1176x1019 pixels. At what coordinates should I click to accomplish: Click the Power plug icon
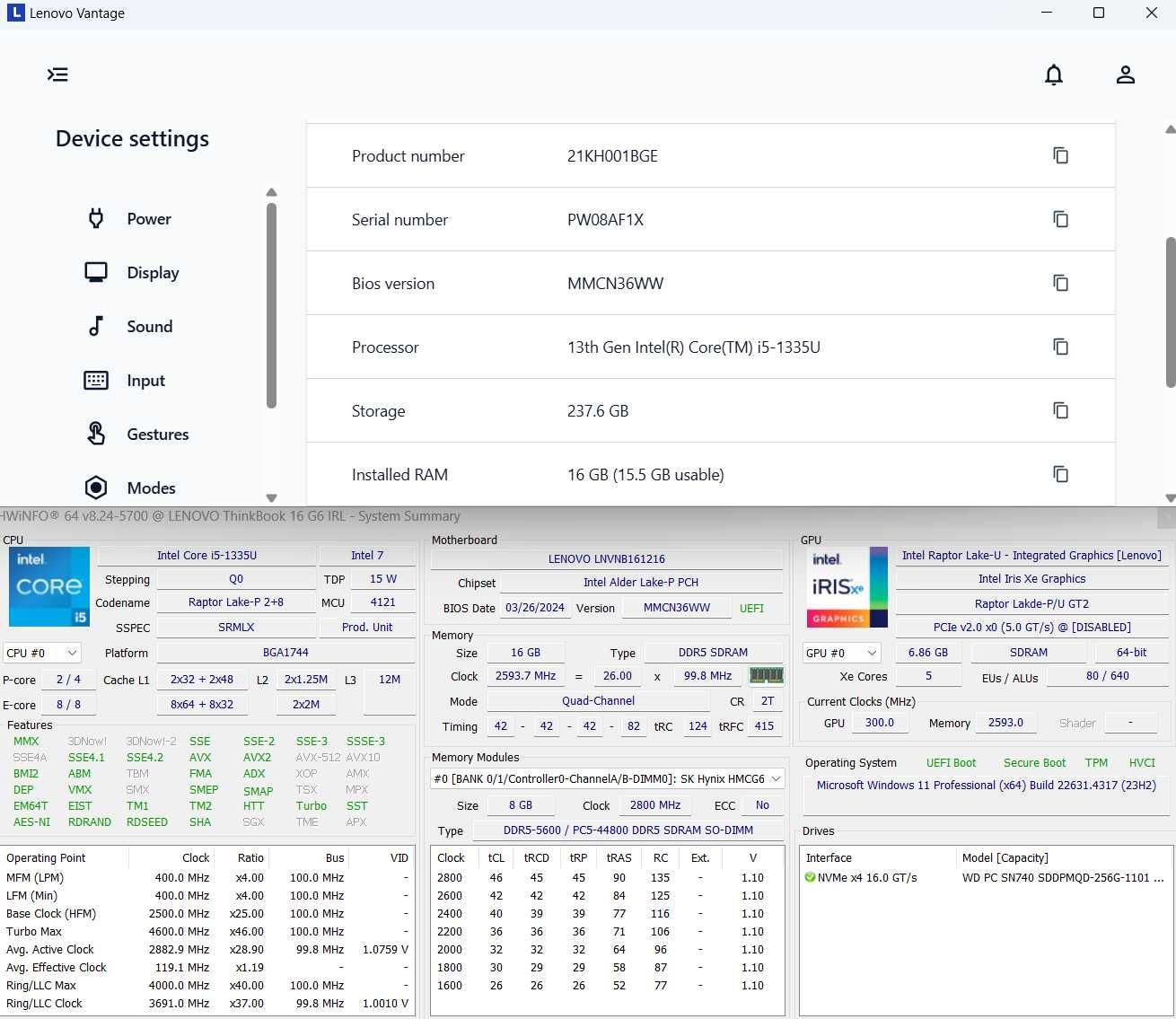tap(96, 218)
